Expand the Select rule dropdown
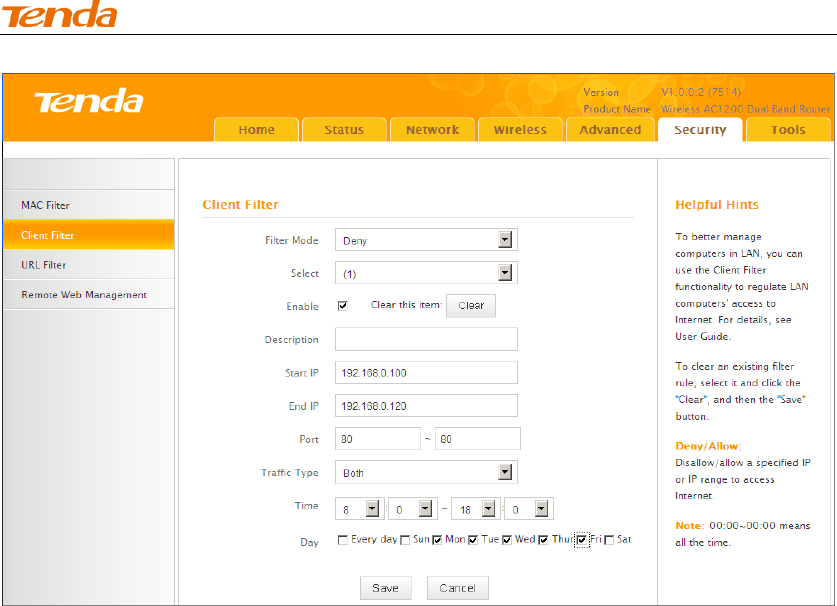The height and width of the screenshot is (606, 837). click(427, 273)
